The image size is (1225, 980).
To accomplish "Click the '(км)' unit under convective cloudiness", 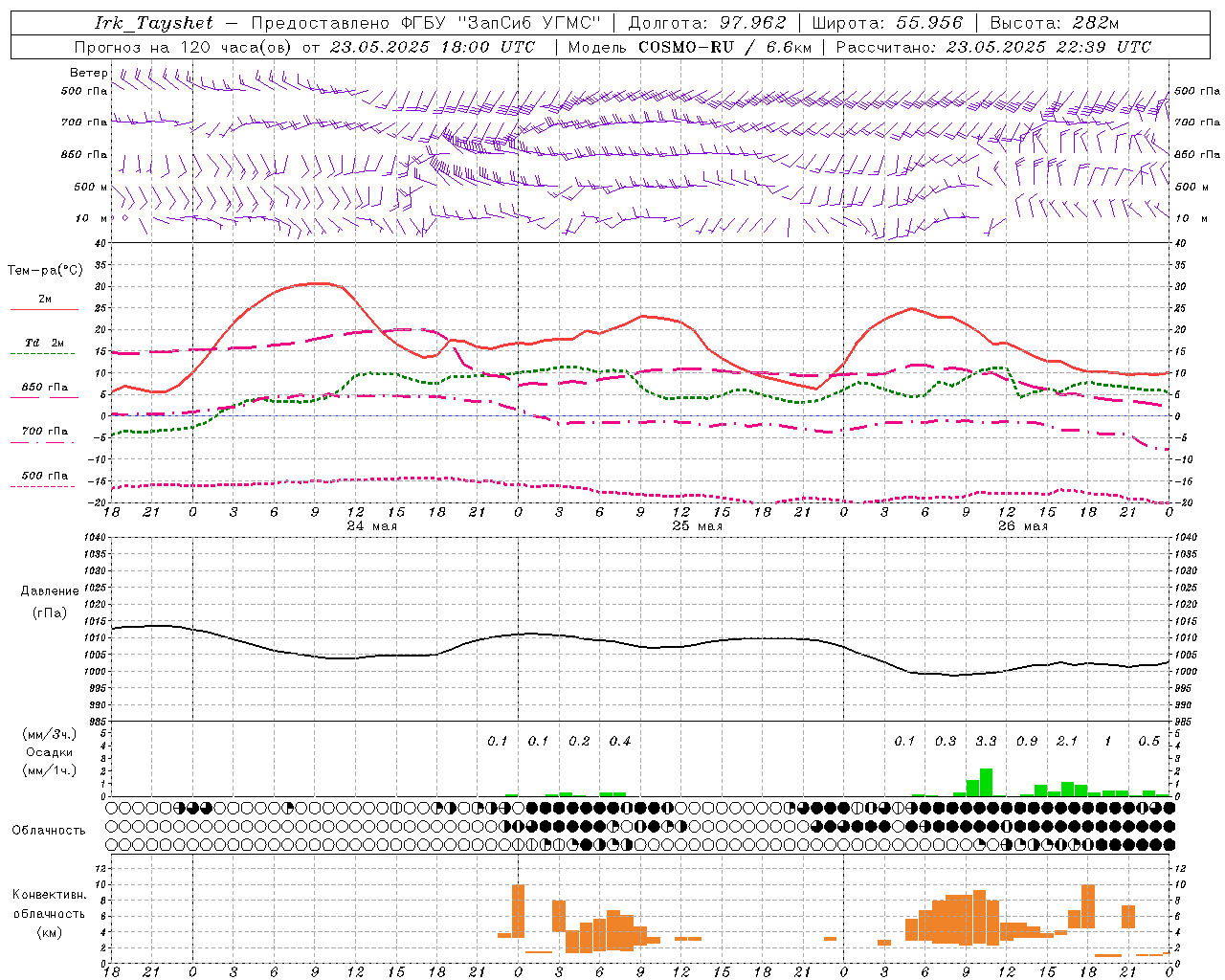I will point(49,932).
